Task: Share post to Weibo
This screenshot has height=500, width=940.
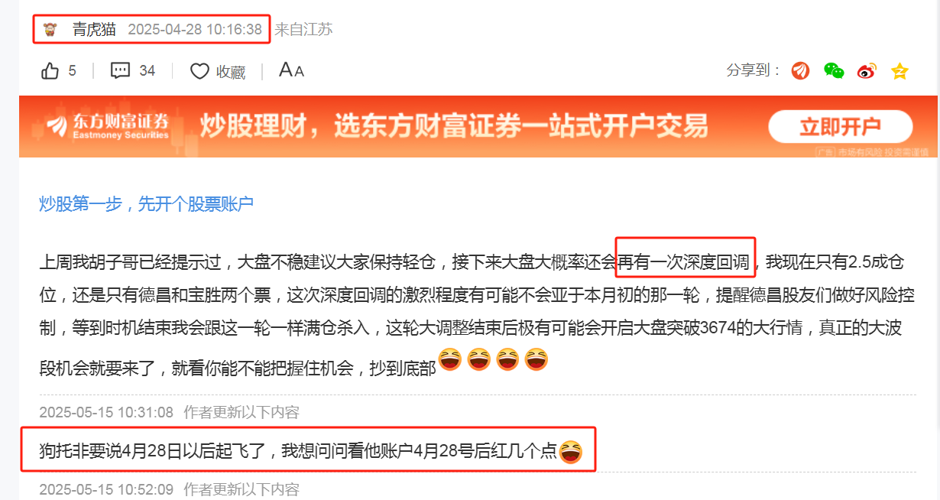Action: click(867, 71)
